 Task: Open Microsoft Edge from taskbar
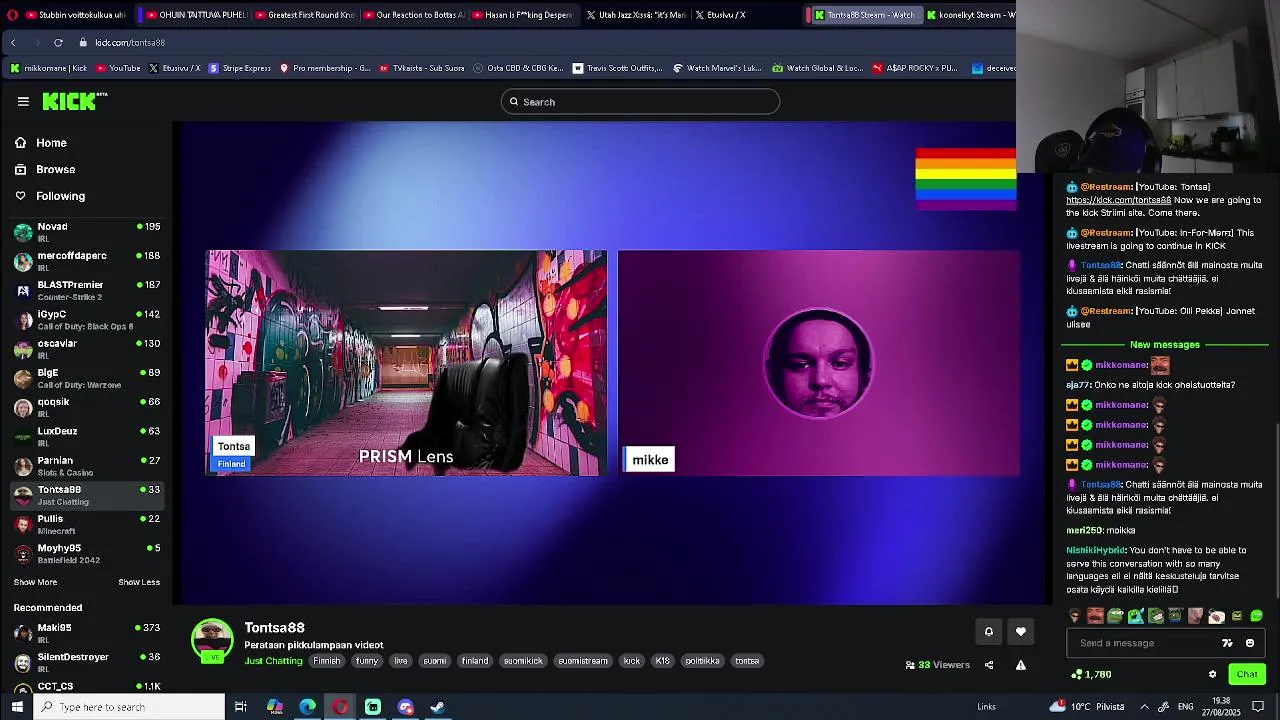coord(307,707)
